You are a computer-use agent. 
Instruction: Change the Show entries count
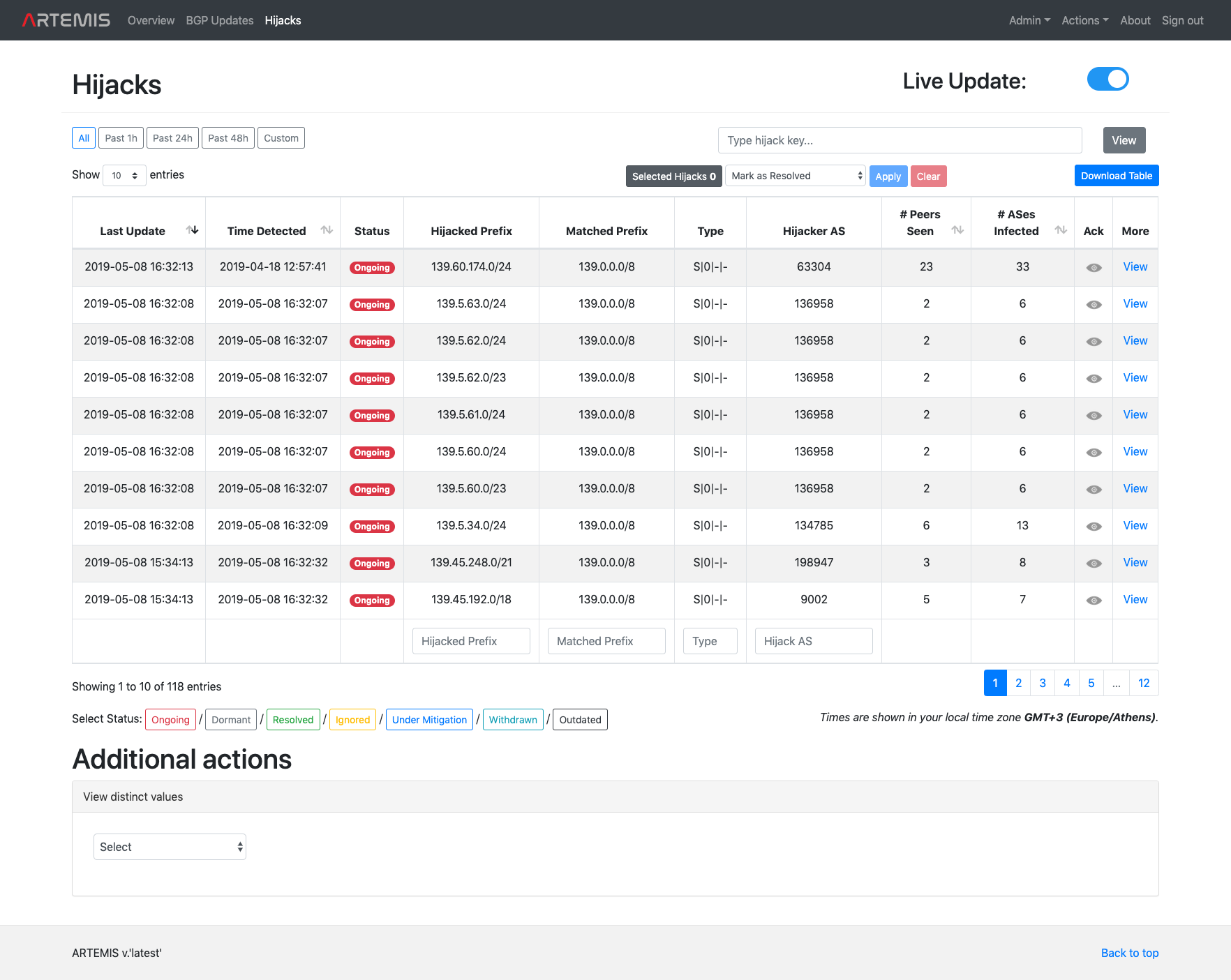[x=124, y=175]
